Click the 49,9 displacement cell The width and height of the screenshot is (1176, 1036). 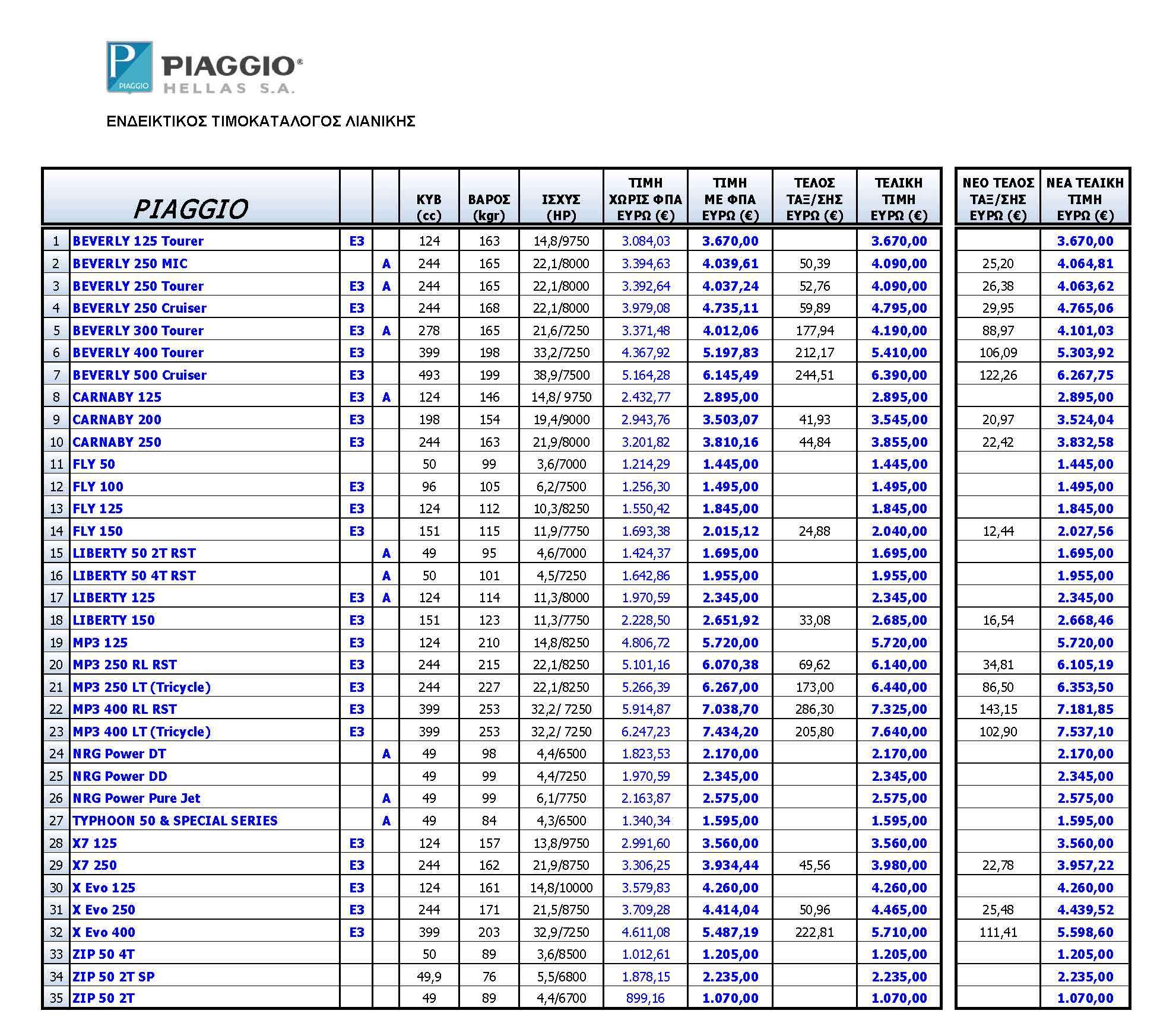(x=429, y=977)
